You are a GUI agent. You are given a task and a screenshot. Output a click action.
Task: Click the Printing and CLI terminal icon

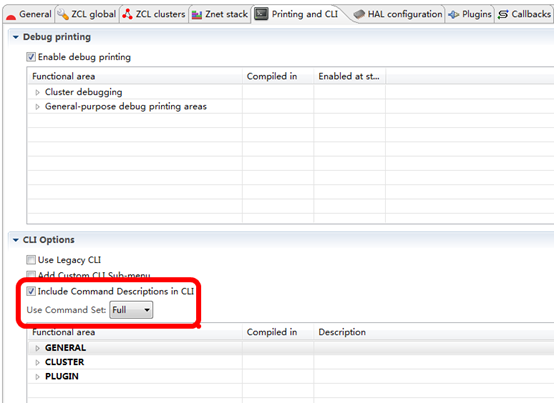(261, 14)
